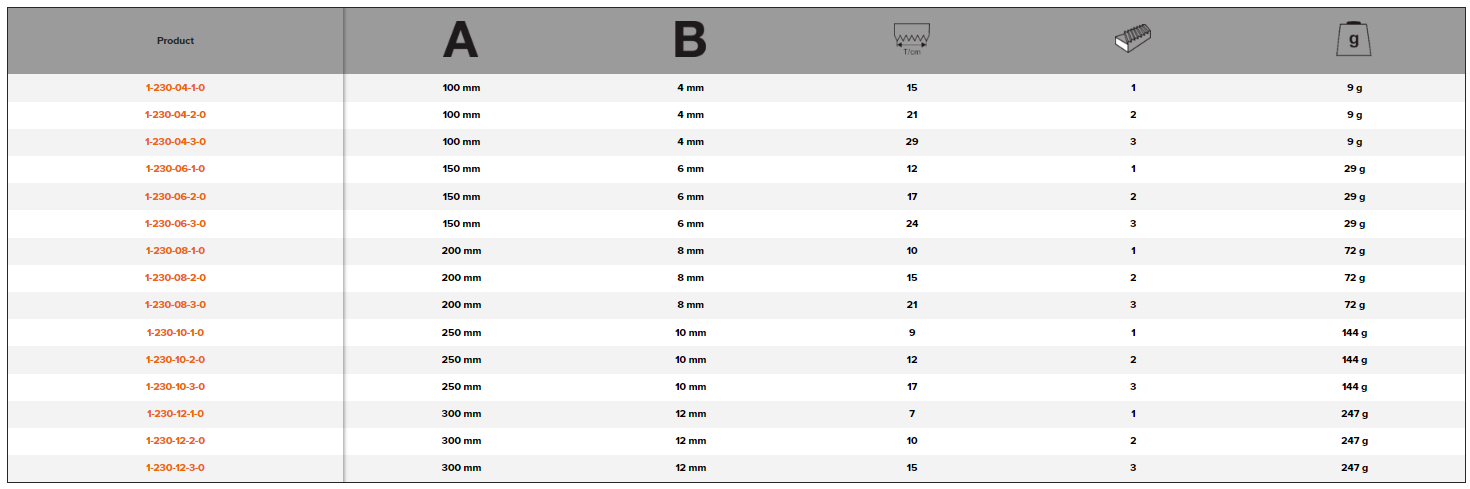This screenshot has height=489, width=1470.
Task: Select product 1-230-06-1-0
Action: tap(175, 169)
